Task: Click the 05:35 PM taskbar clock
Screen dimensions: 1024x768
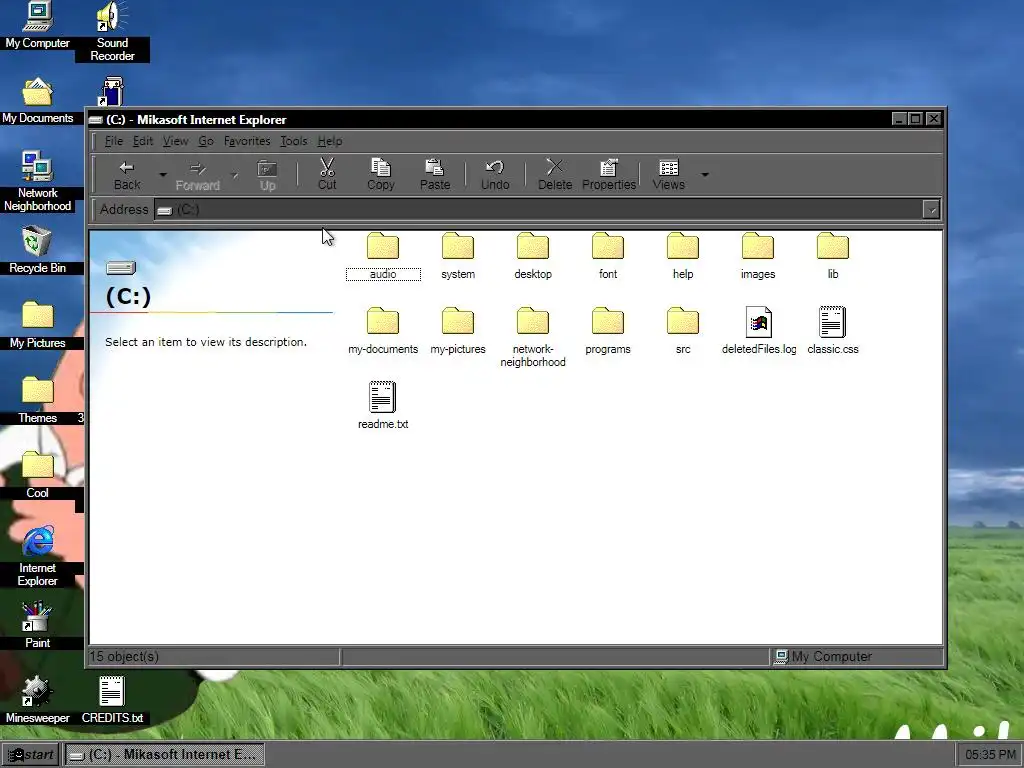Action: tap(989, 755)
